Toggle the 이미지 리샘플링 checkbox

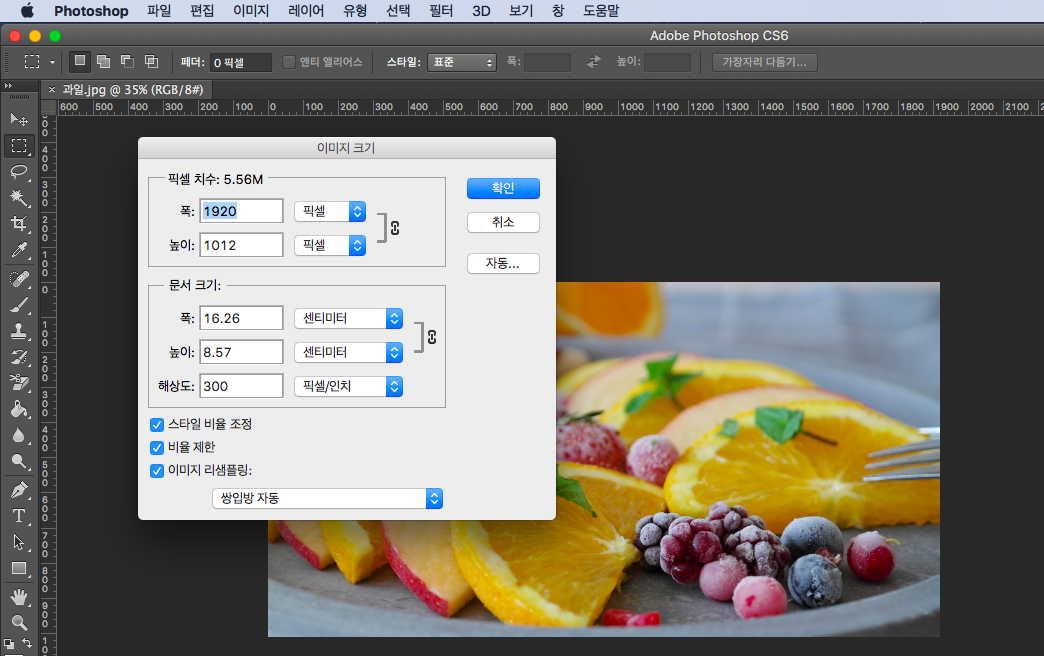157,471
